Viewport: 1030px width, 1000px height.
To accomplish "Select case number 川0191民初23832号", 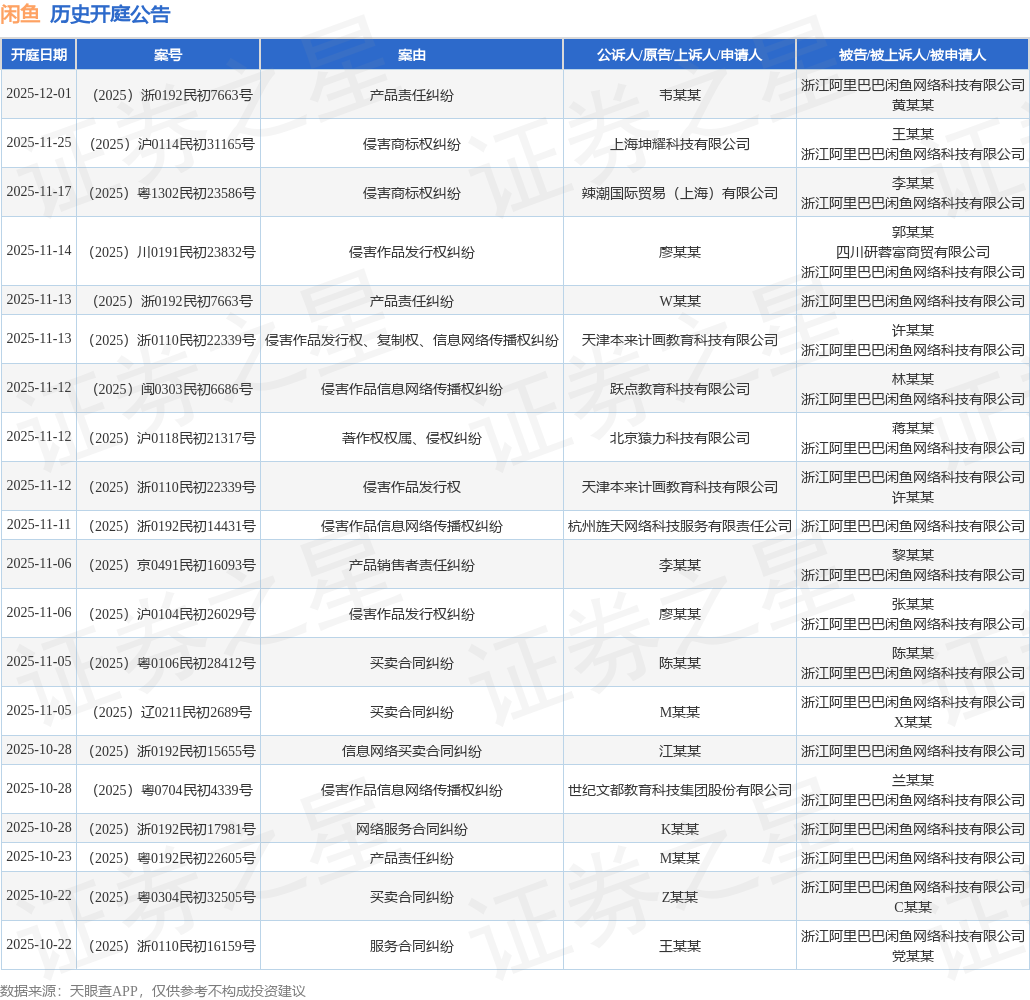I will pos(172,252).
